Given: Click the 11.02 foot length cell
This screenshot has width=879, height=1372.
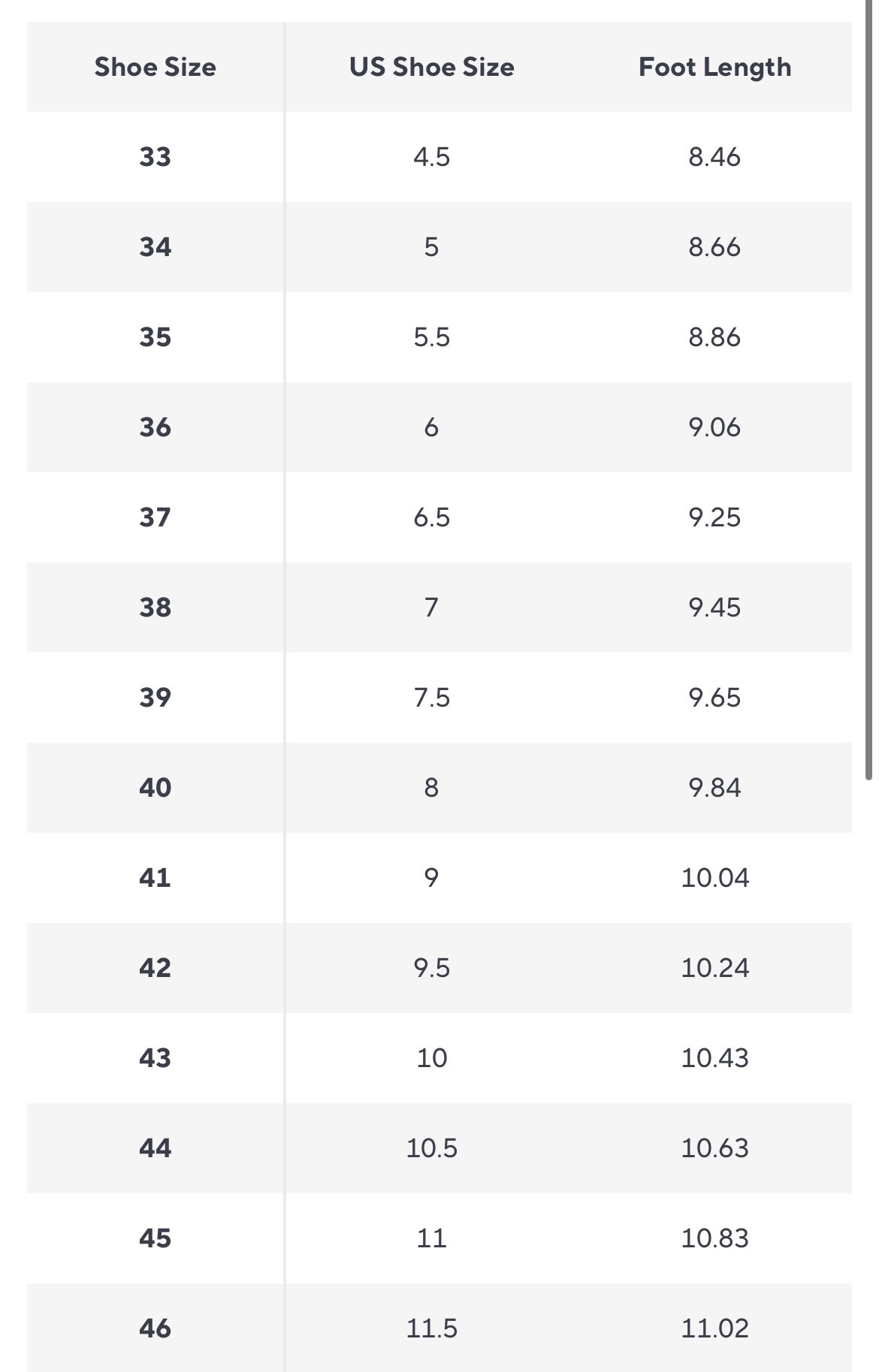Looking at the screenshot, I should tap(714, 1328).
